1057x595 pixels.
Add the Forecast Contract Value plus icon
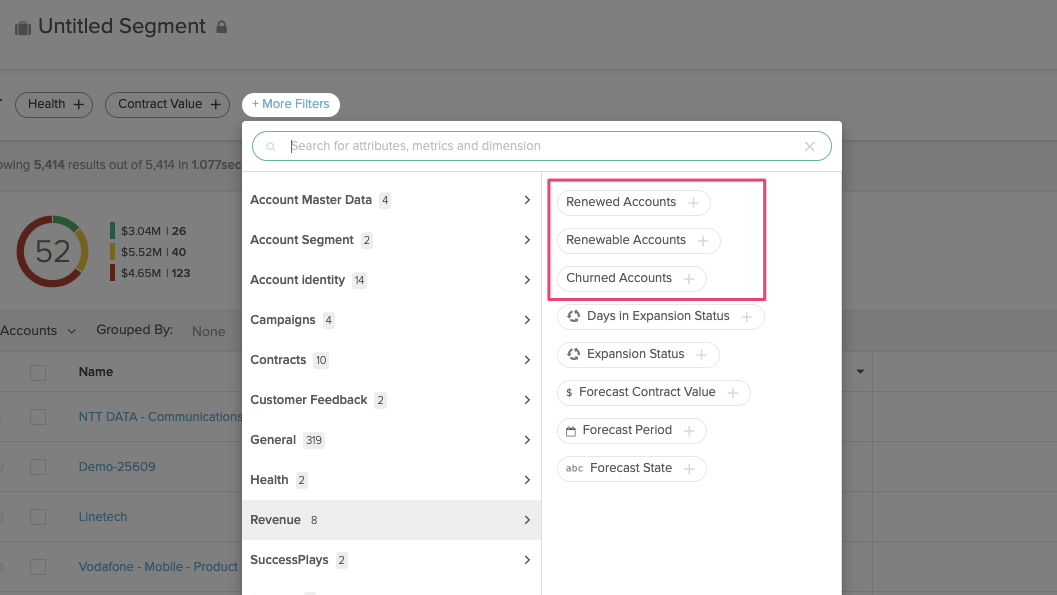click(733, 393)
